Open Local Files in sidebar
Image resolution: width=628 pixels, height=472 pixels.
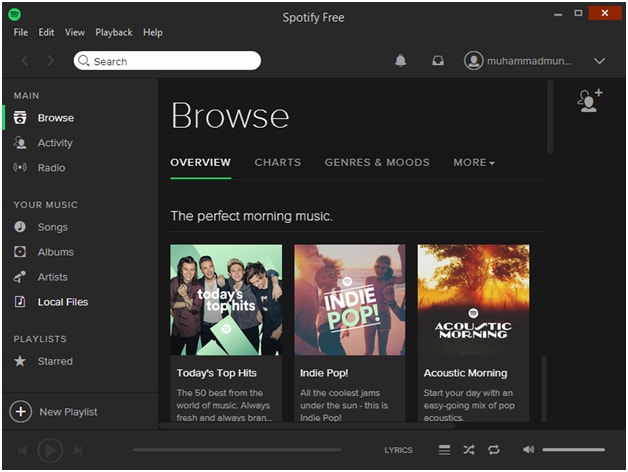coord(63,302)
